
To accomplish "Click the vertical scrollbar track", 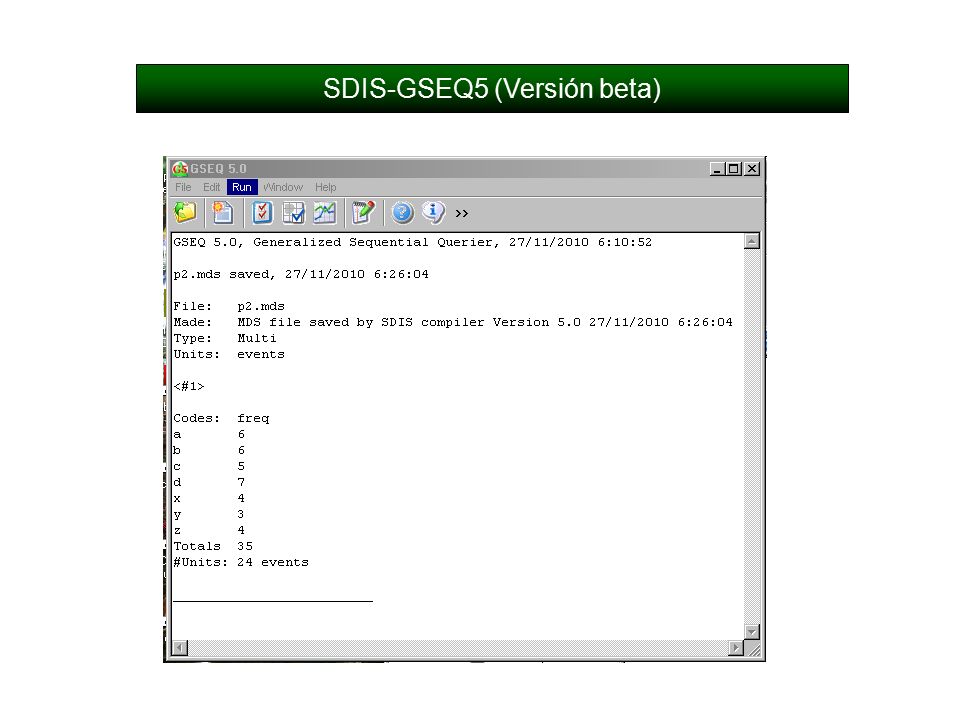I will 752,437.
